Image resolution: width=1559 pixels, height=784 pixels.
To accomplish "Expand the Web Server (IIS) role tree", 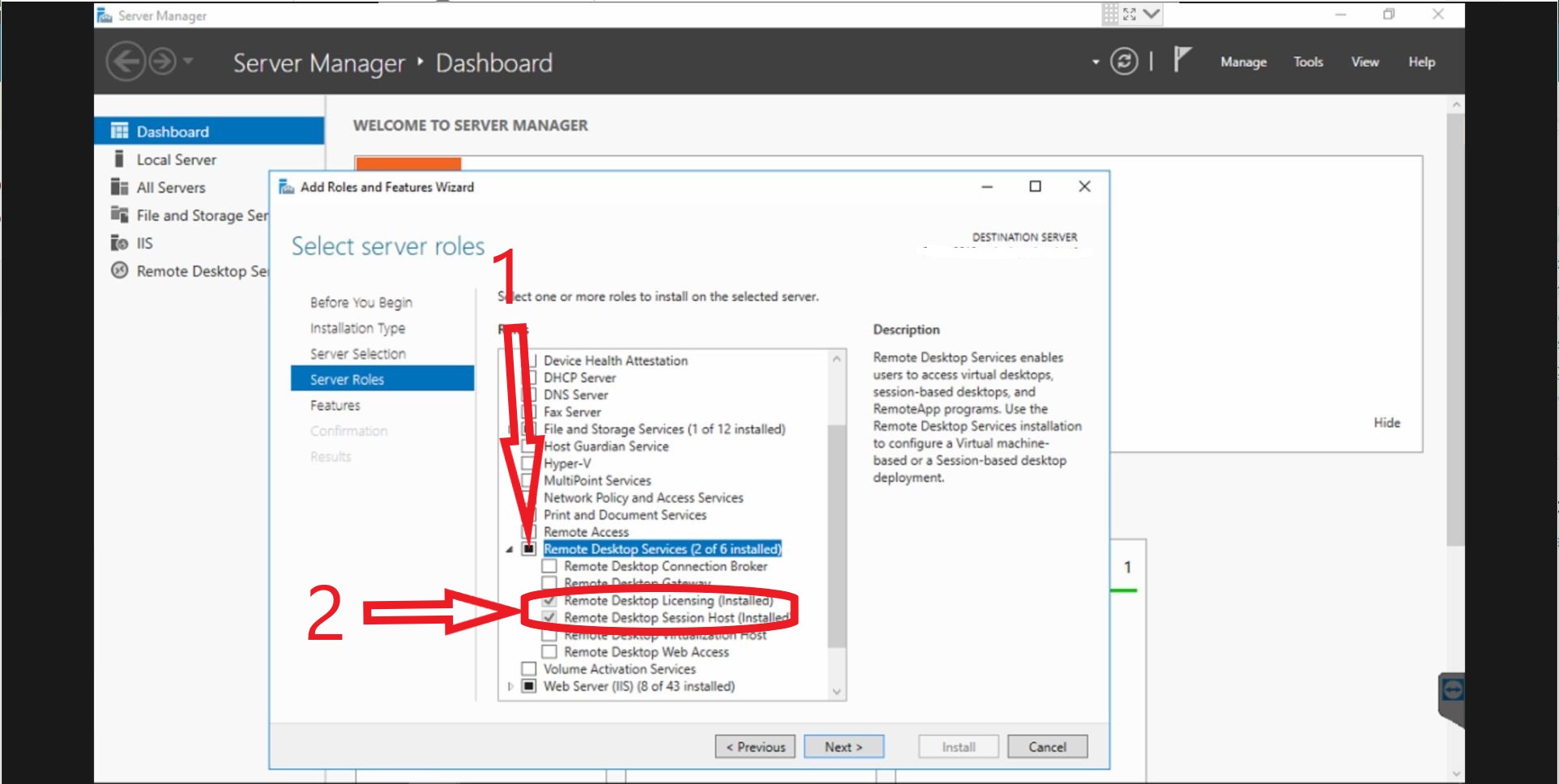I will click(510, 686).
